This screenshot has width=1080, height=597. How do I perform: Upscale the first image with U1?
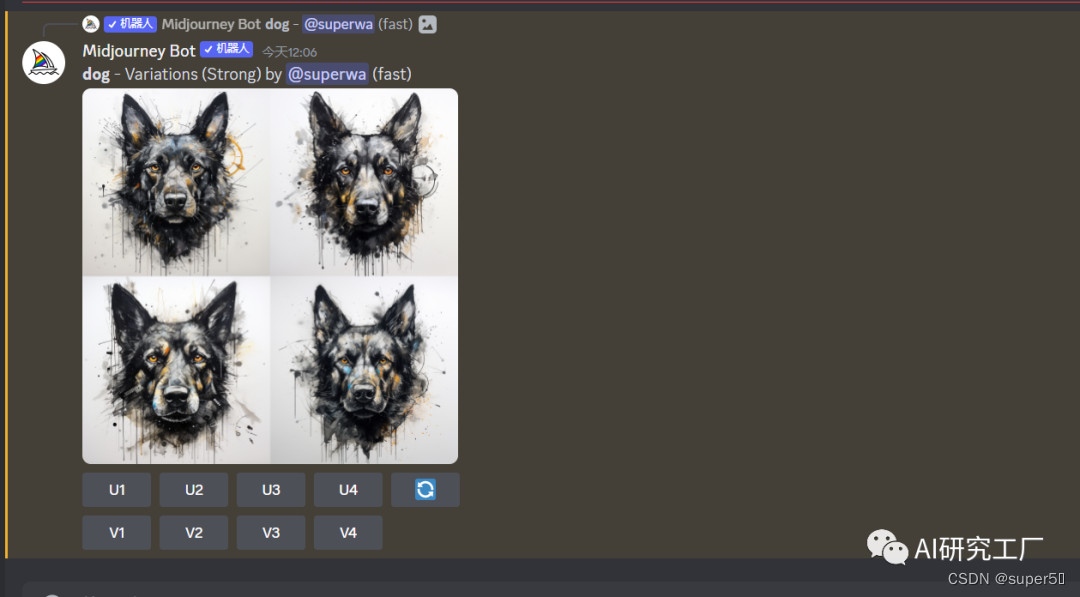point(116,490)
